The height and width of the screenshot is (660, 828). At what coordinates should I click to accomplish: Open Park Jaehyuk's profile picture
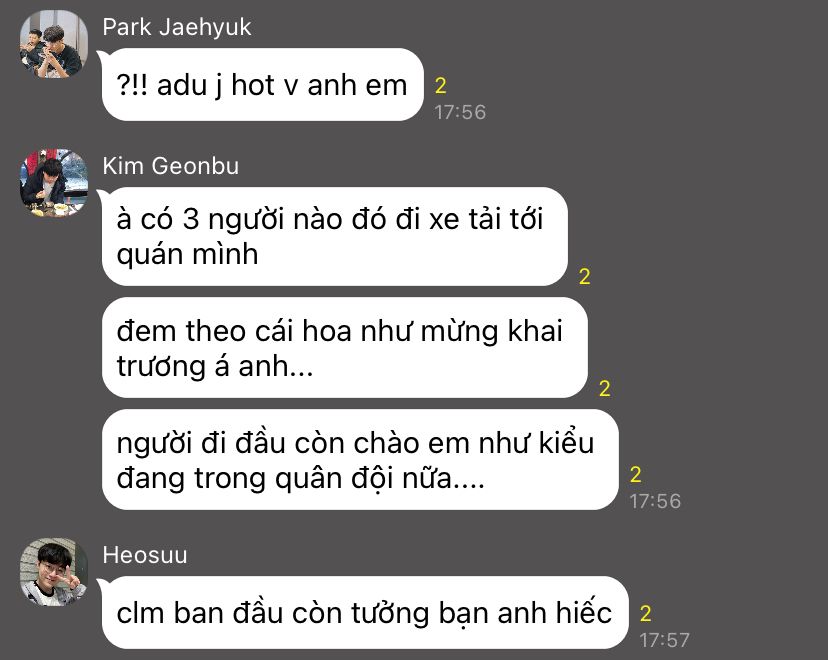(54, 44)
